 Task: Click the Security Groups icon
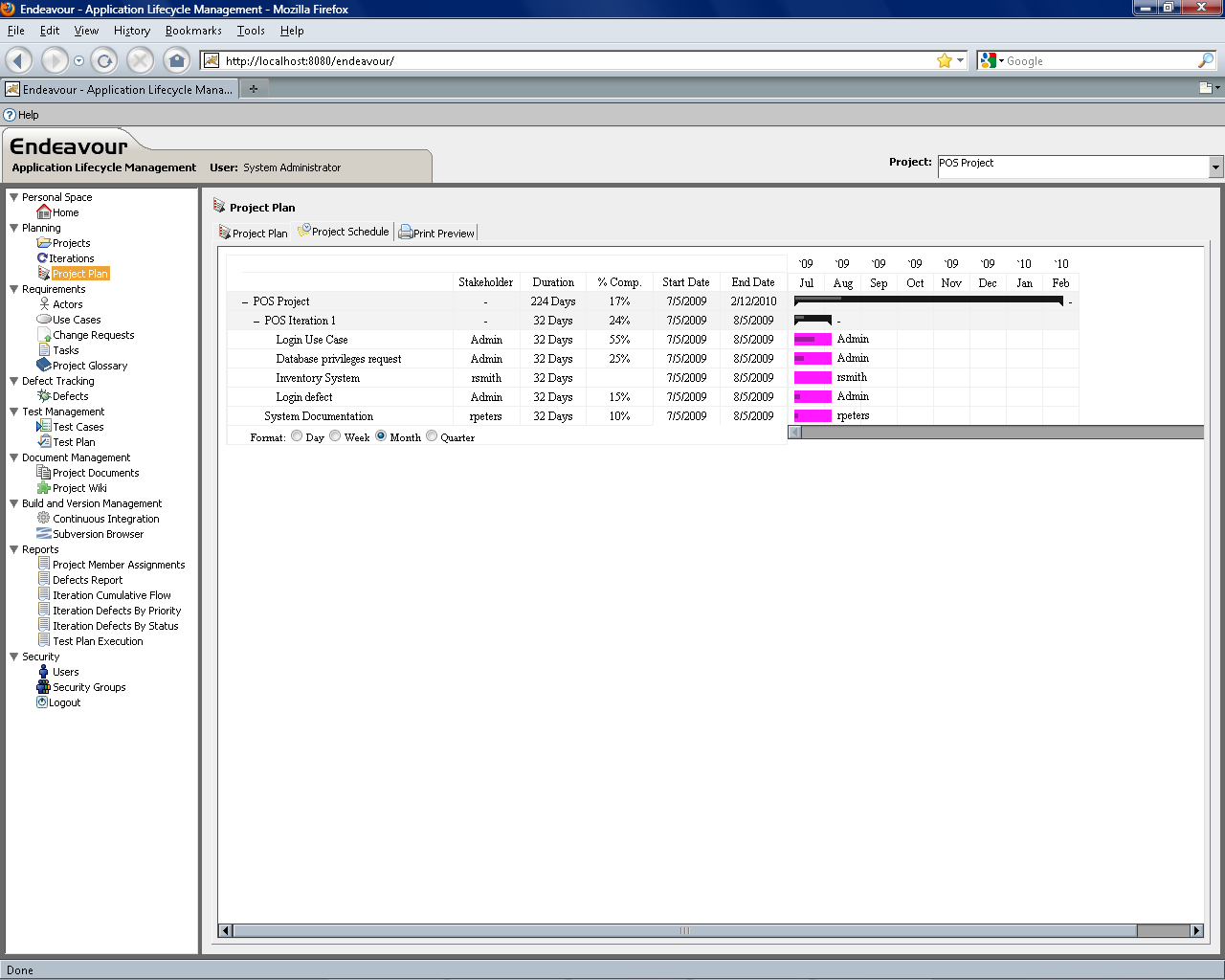[43, 686]
